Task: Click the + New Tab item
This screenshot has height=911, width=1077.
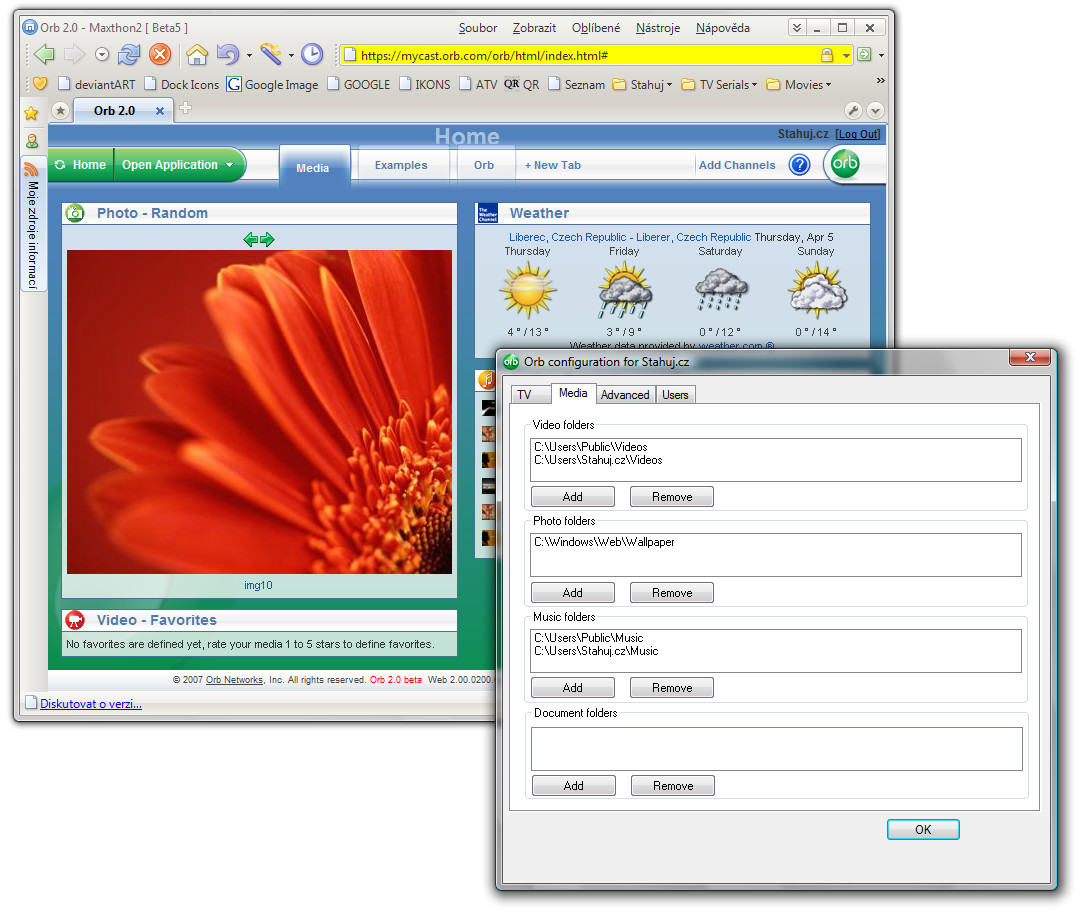Action: 553,165
